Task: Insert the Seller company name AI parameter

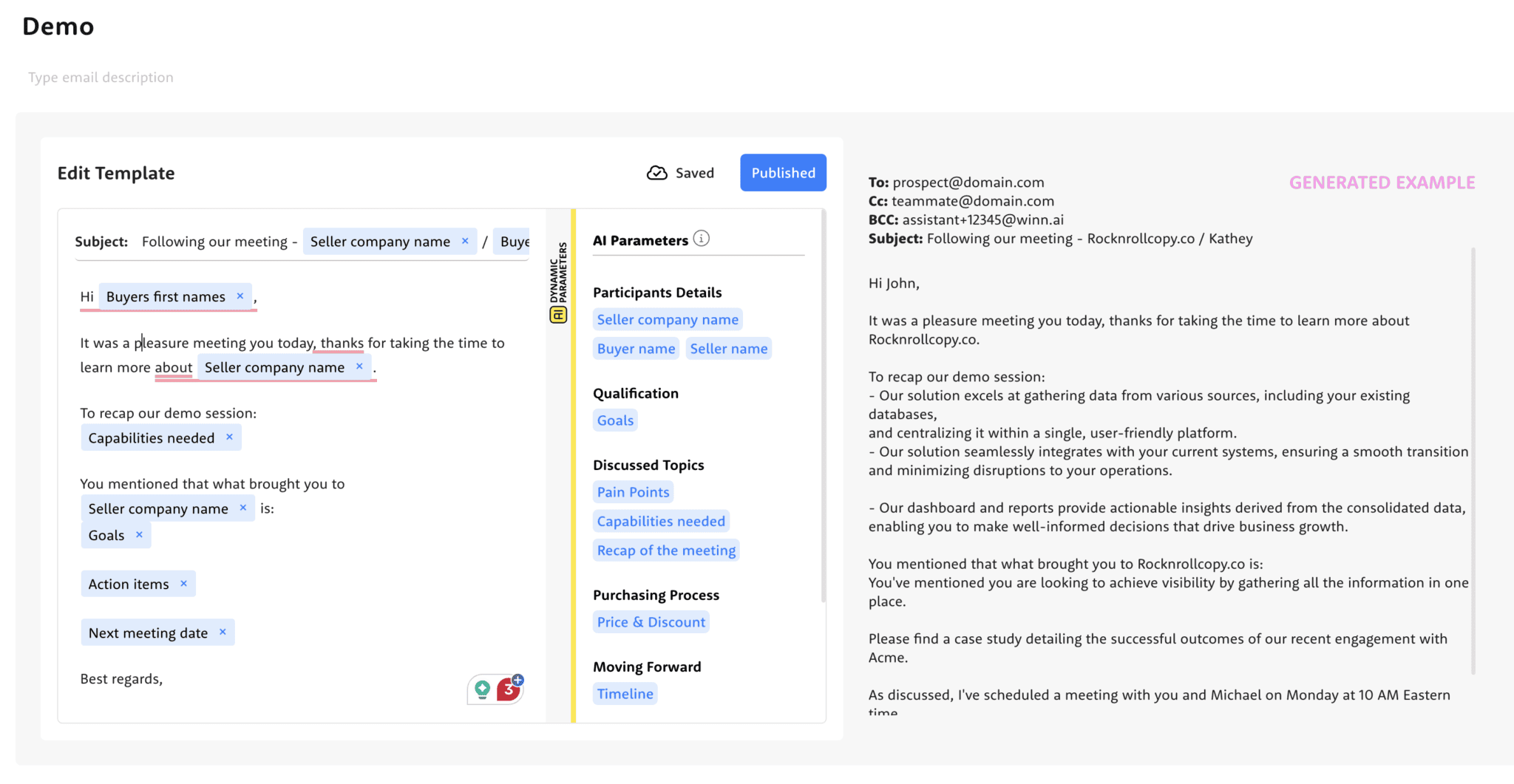Action: point(668,320)
